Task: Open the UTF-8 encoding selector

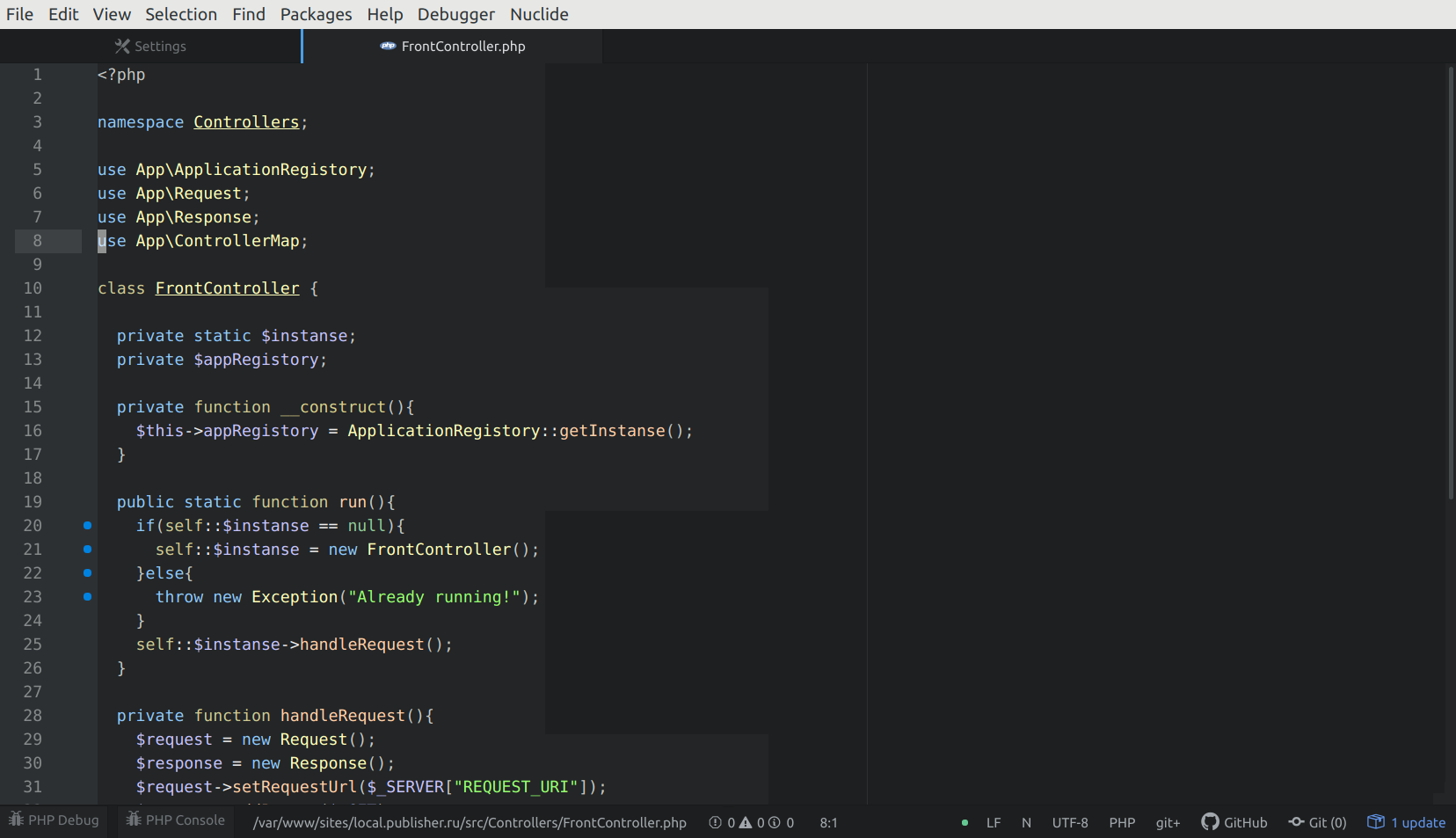Action: pos(1069,822)
